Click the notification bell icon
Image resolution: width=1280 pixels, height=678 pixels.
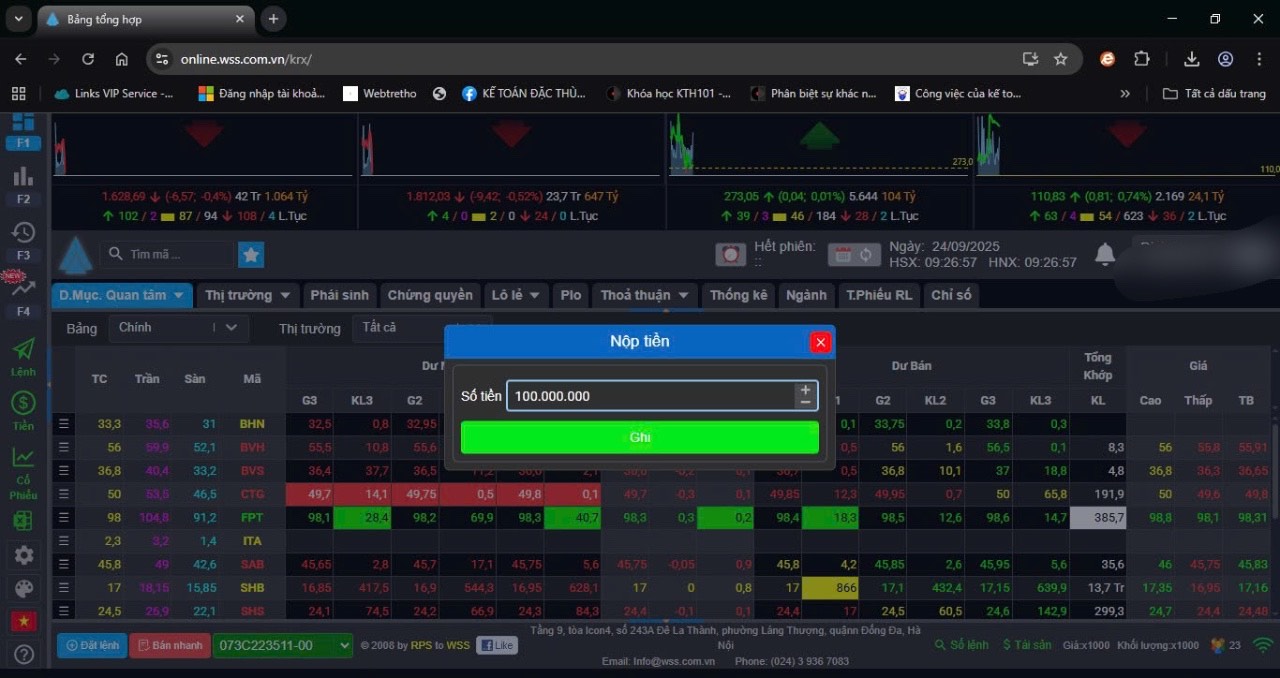[1105, 255]
